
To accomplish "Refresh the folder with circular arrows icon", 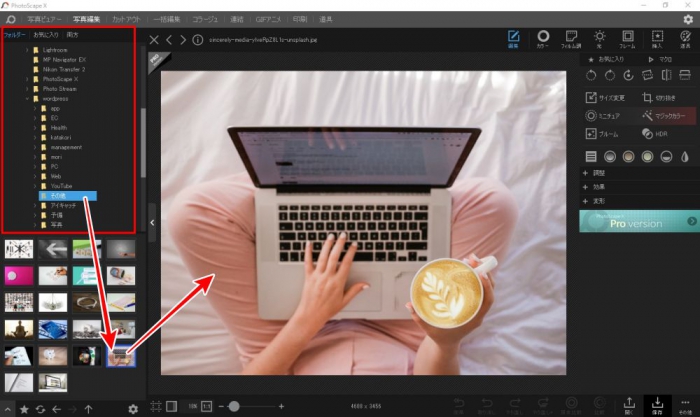I will [x=41, y=409].
